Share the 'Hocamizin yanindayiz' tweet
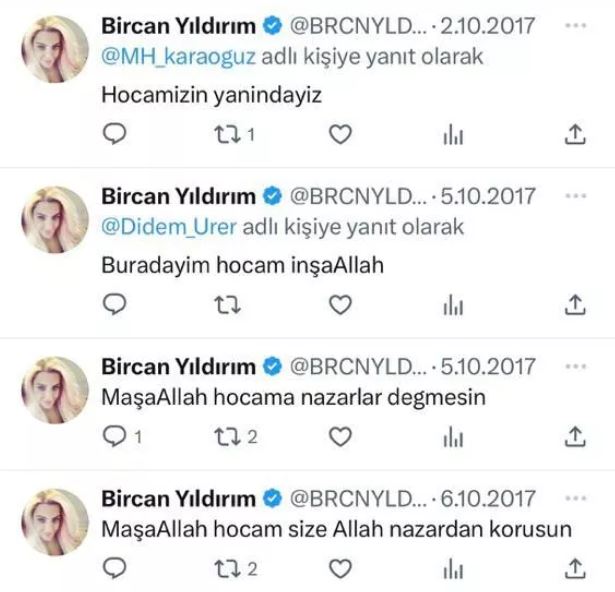Image resolution: width=615 pixels, height=592 pixels. pos(575,134)
